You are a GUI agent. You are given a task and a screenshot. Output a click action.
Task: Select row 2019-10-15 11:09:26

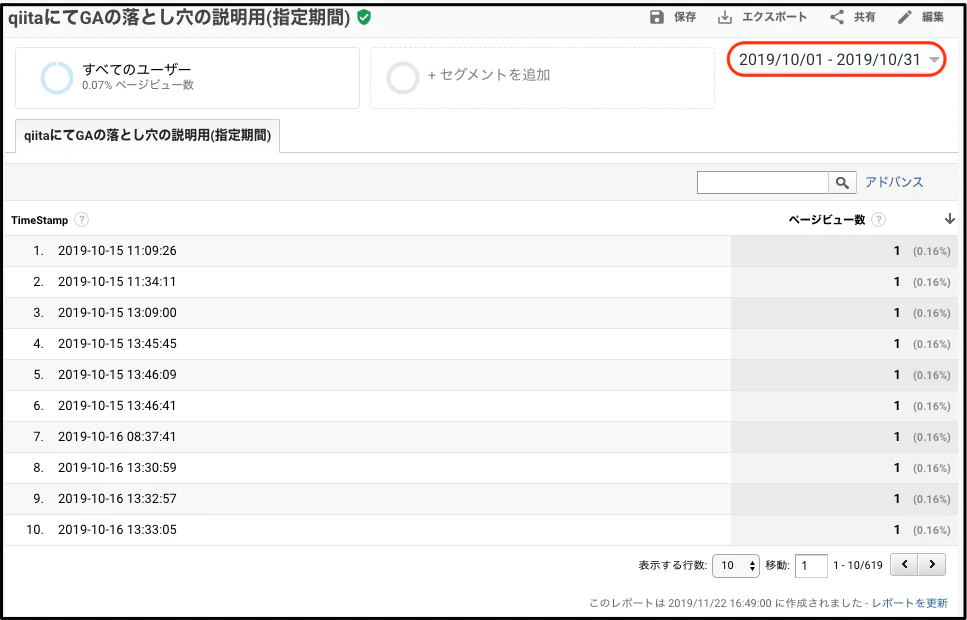[x=481, y=251]
